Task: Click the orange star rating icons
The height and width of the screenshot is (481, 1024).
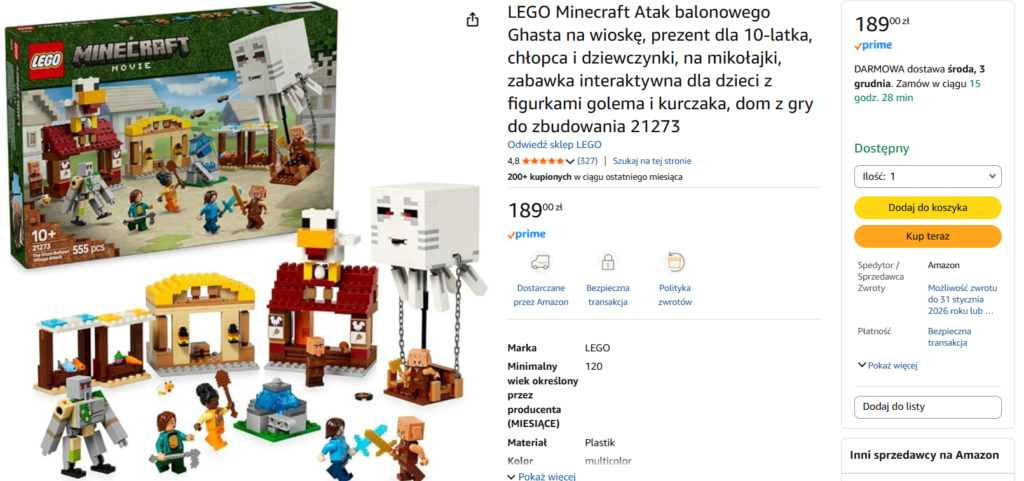Action: tap(543, 161)
